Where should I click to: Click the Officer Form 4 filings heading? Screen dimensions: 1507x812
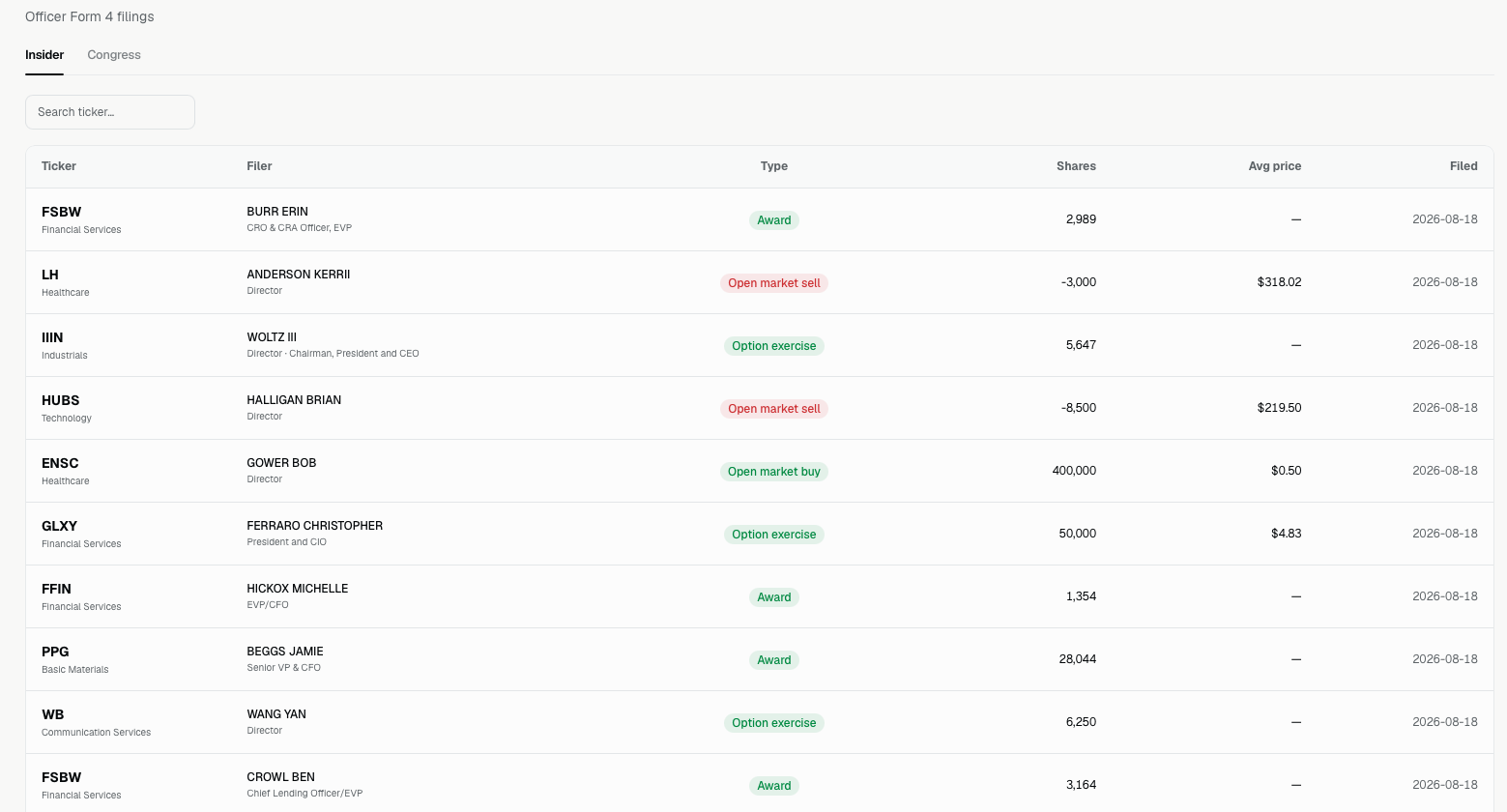pos(90,16)
